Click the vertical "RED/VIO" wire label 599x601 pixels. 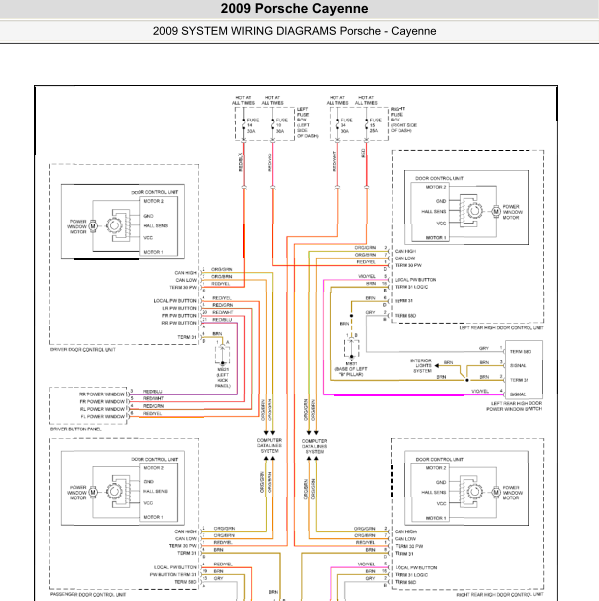coord(269,162)
